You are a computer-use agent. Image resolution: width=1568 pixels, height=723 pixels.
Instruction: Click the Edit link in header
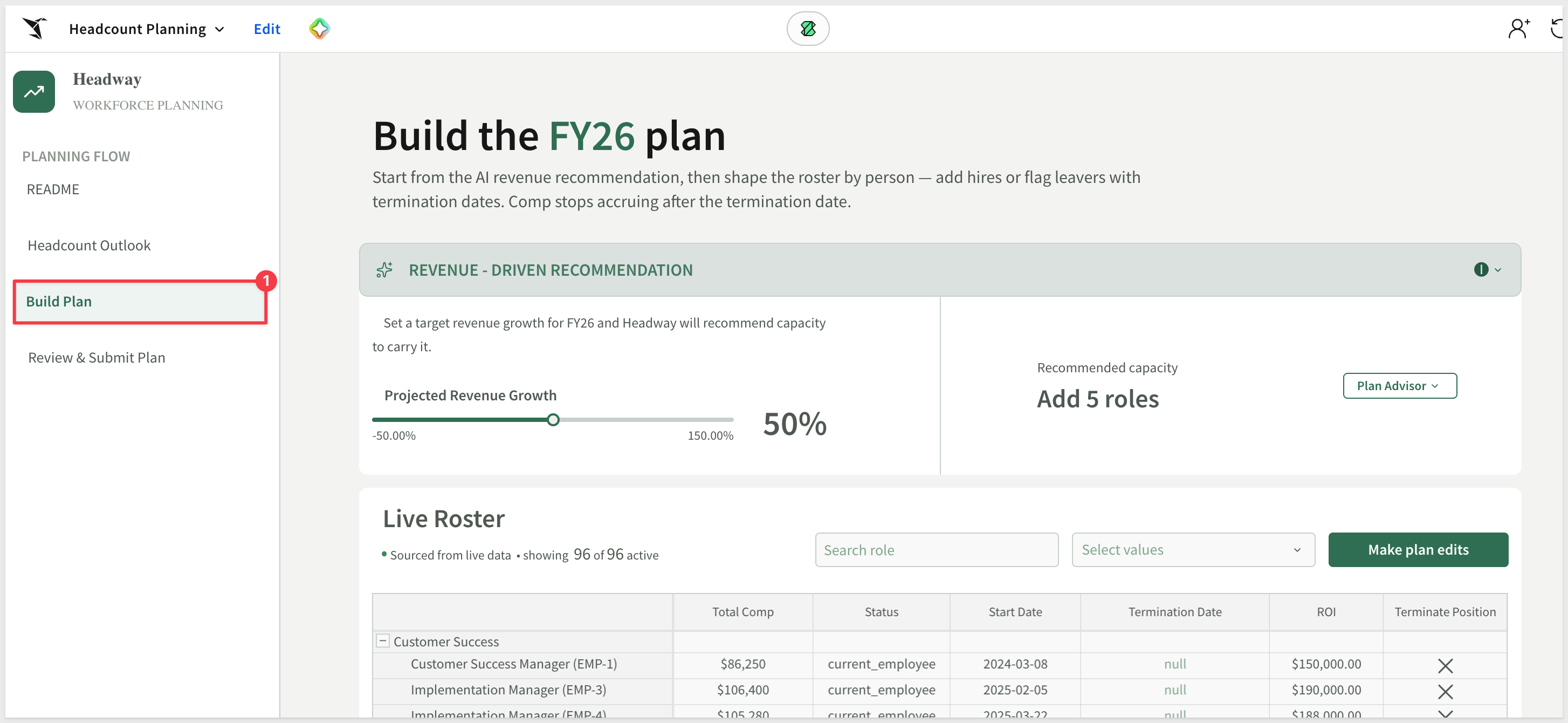point(266,29)
